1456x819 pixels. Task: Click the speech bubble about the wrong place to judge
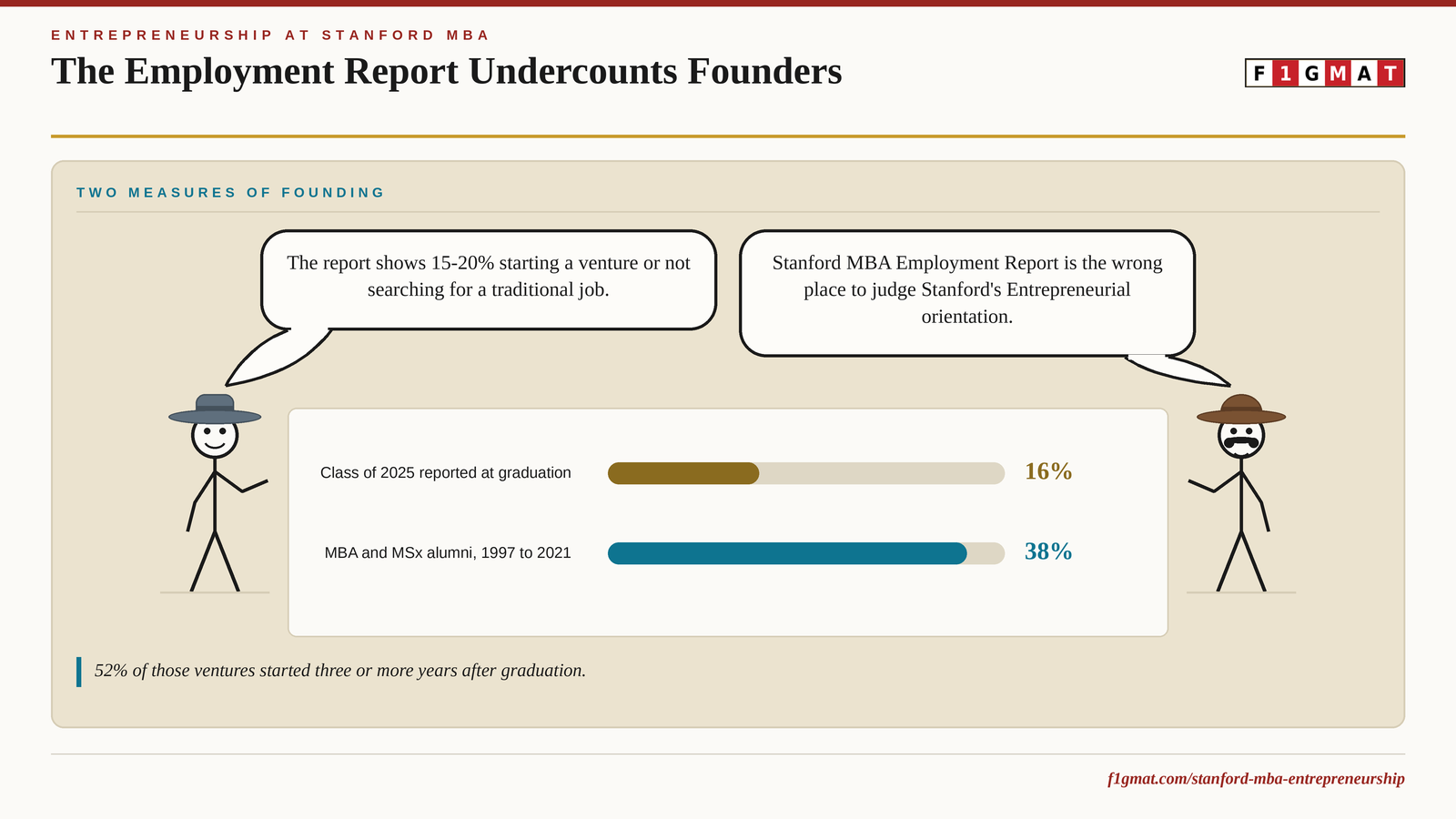[967, 293]
